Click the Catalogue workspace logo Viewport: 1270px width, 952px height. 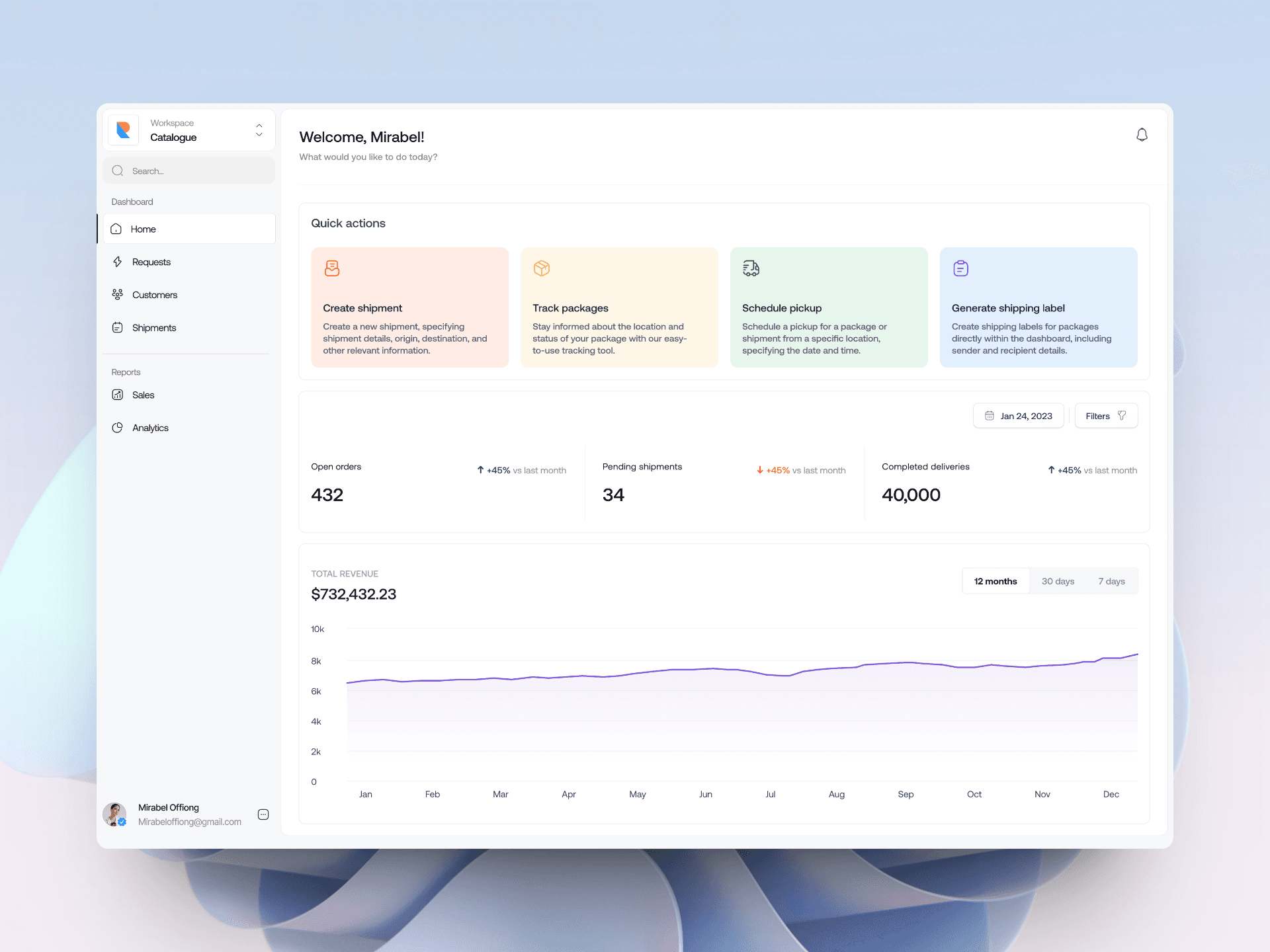[x=124, y=130]
